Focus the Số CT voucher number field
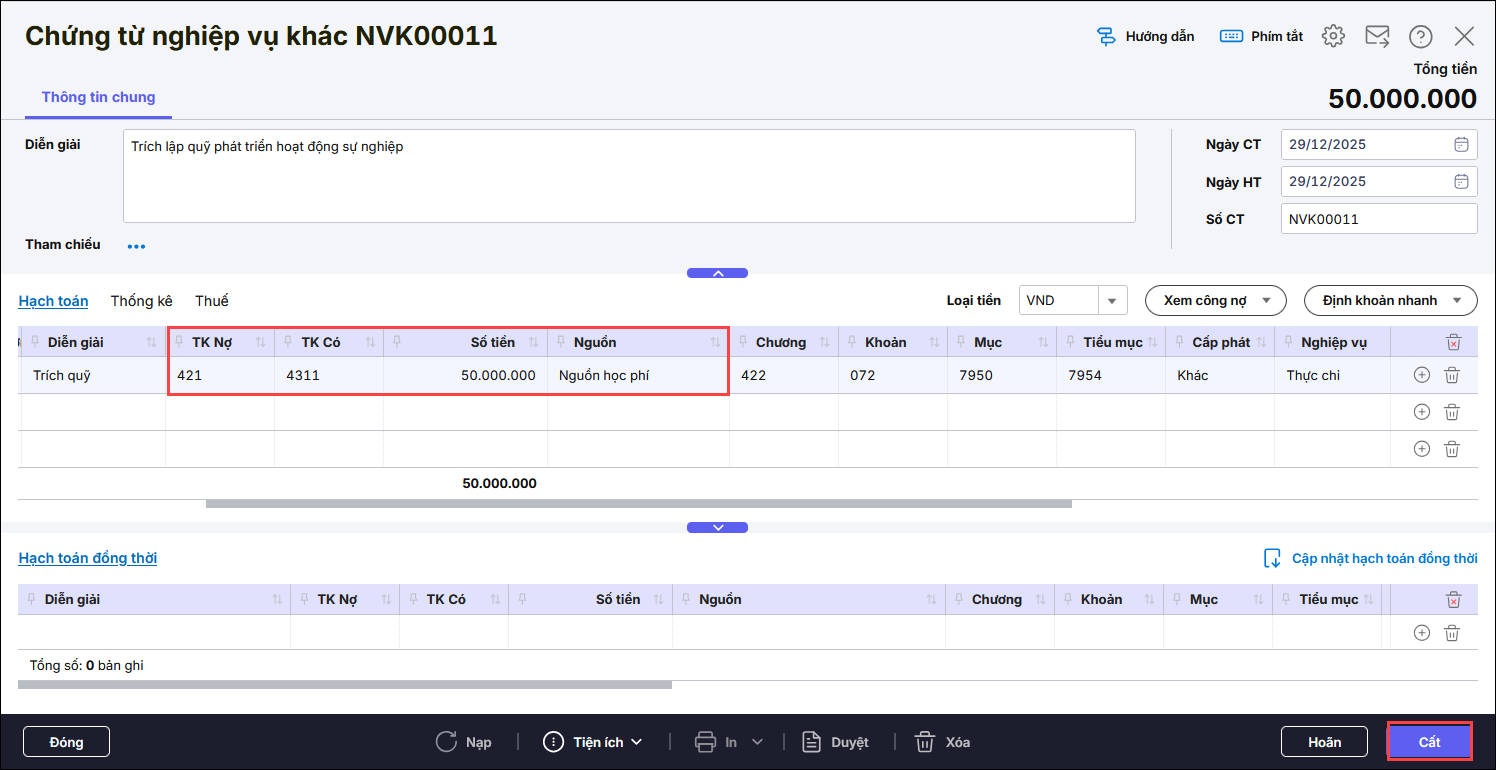 (1379, 219)
